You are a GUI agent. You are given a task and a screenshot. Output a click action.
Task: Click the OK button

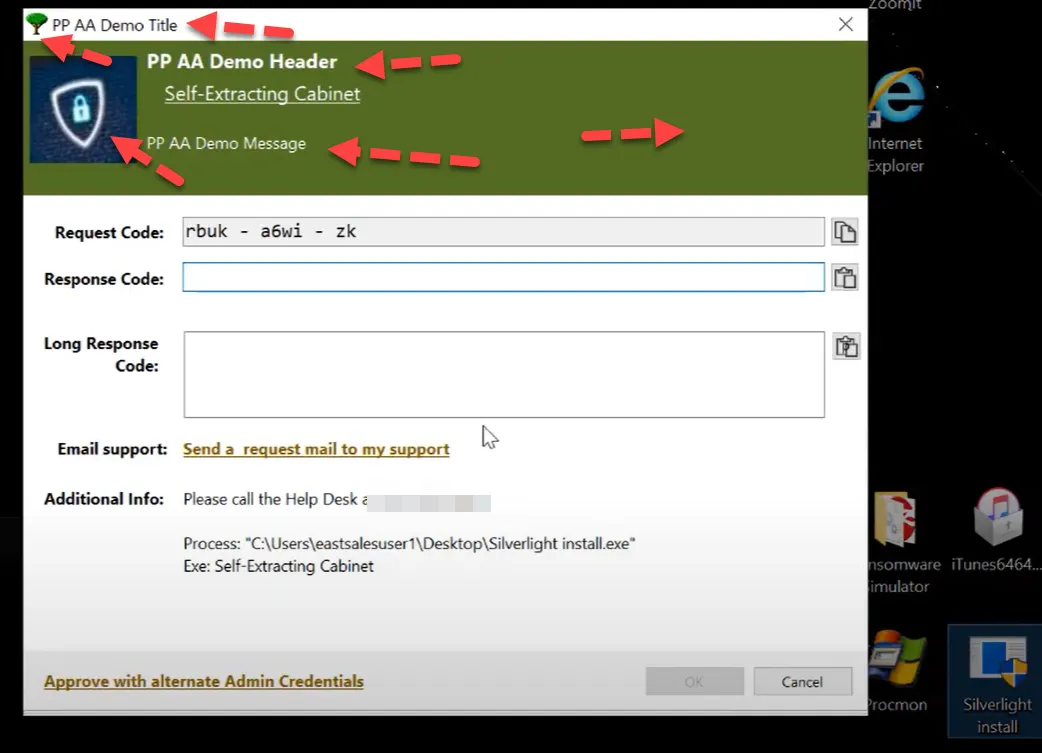[694, 681]
